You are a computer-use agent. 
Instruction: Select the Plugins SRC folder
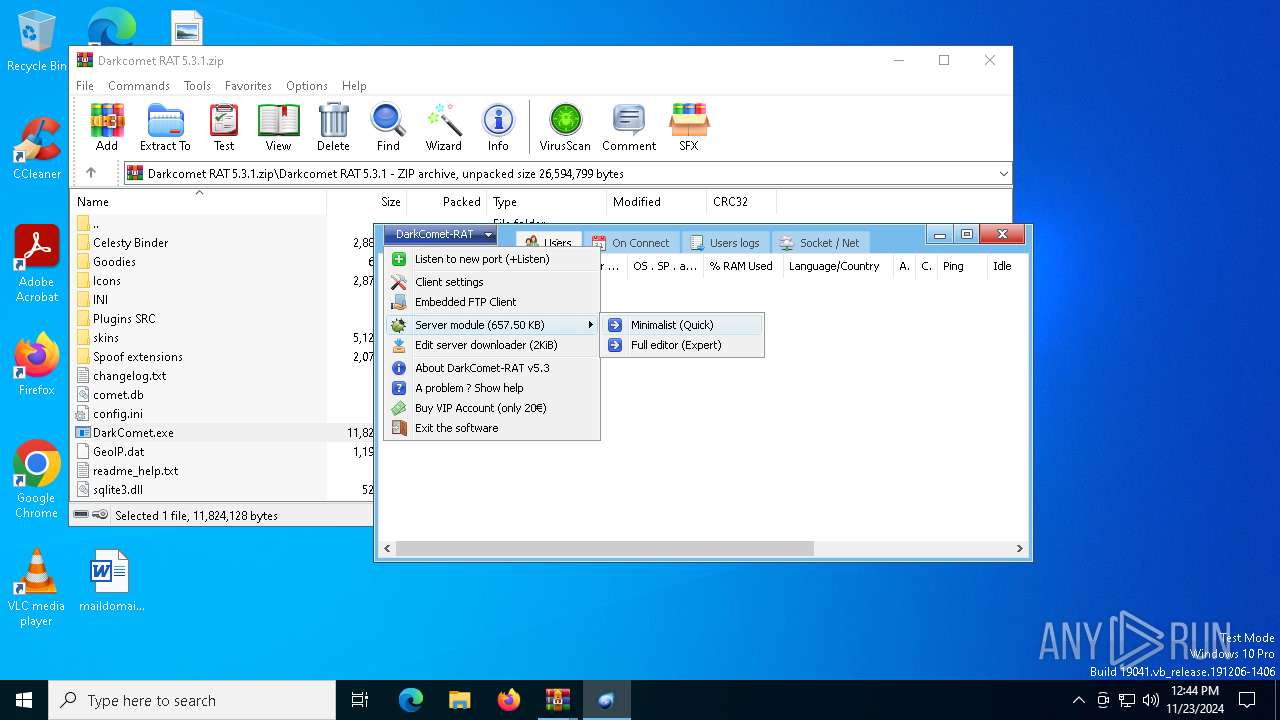(124, 319)
